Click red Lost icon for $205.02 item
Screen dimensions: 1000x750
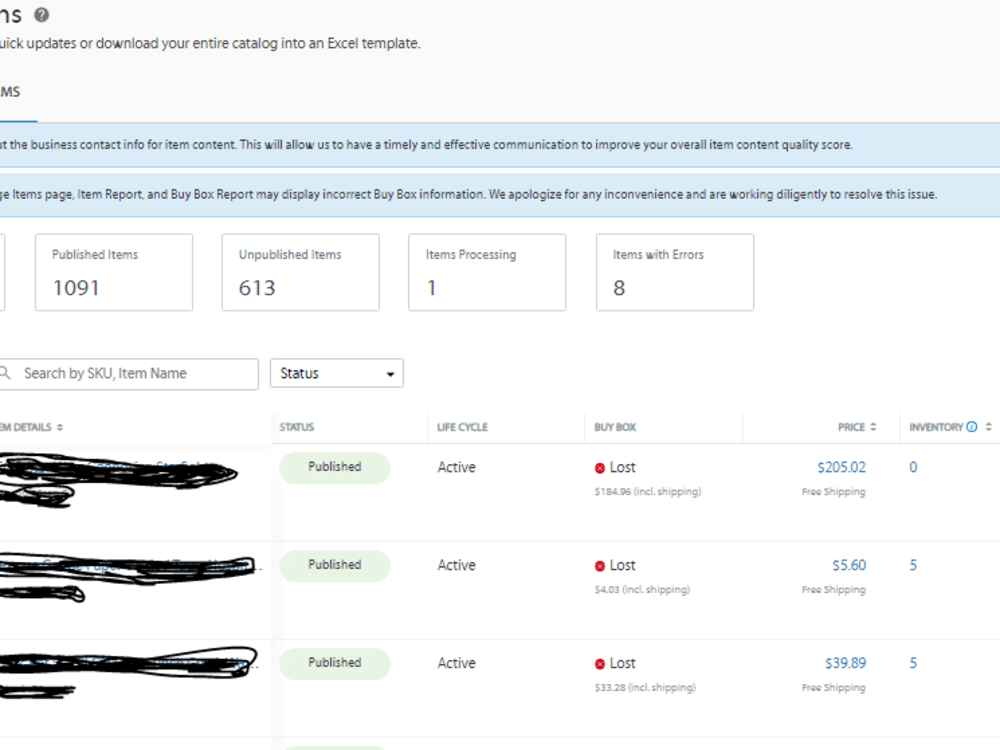pyautogui.click(x=599, y=468)
